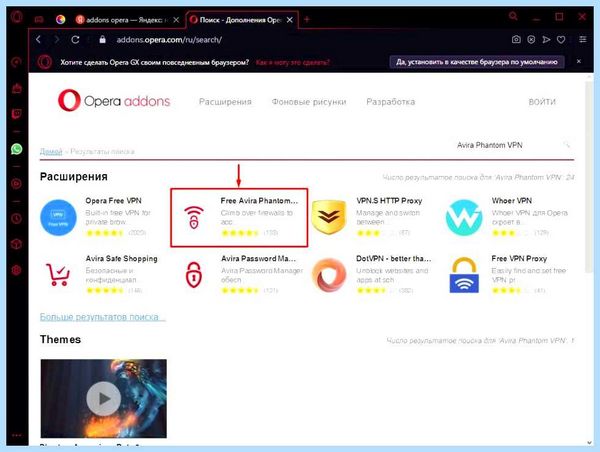600x452 pixels.
Task: Go back to the previous page
Action: click(38, 39)
